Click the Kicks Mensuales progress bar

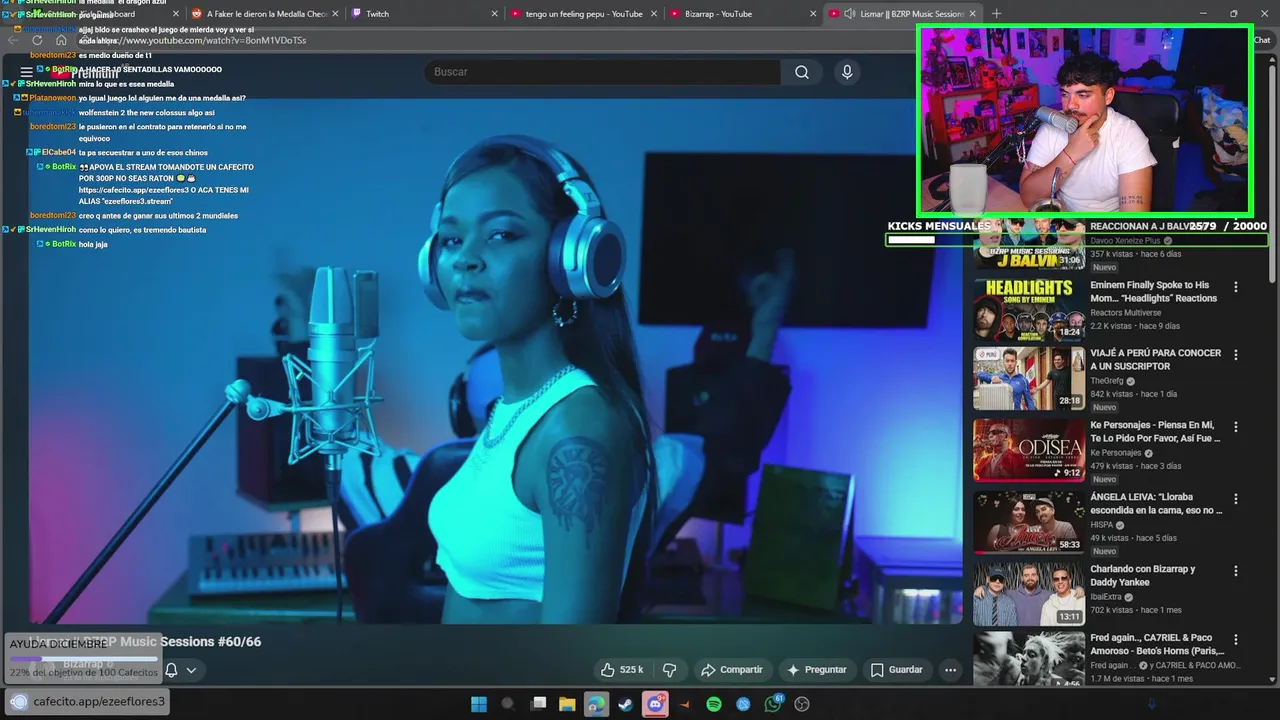pyautogui.click(x=1077, y=240)
